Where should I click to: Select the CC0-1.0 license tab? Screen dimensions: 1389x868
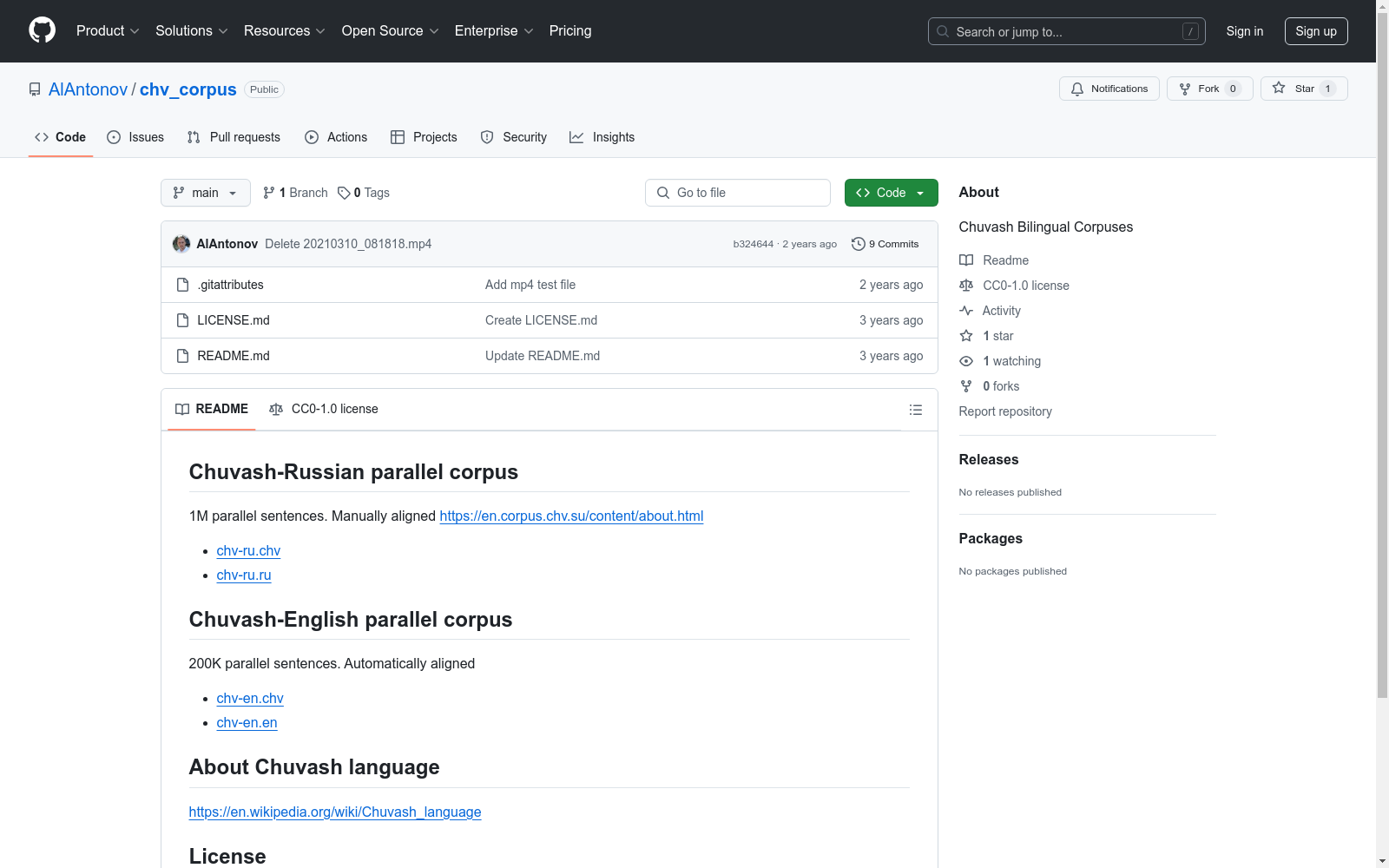tap(324, 409)
